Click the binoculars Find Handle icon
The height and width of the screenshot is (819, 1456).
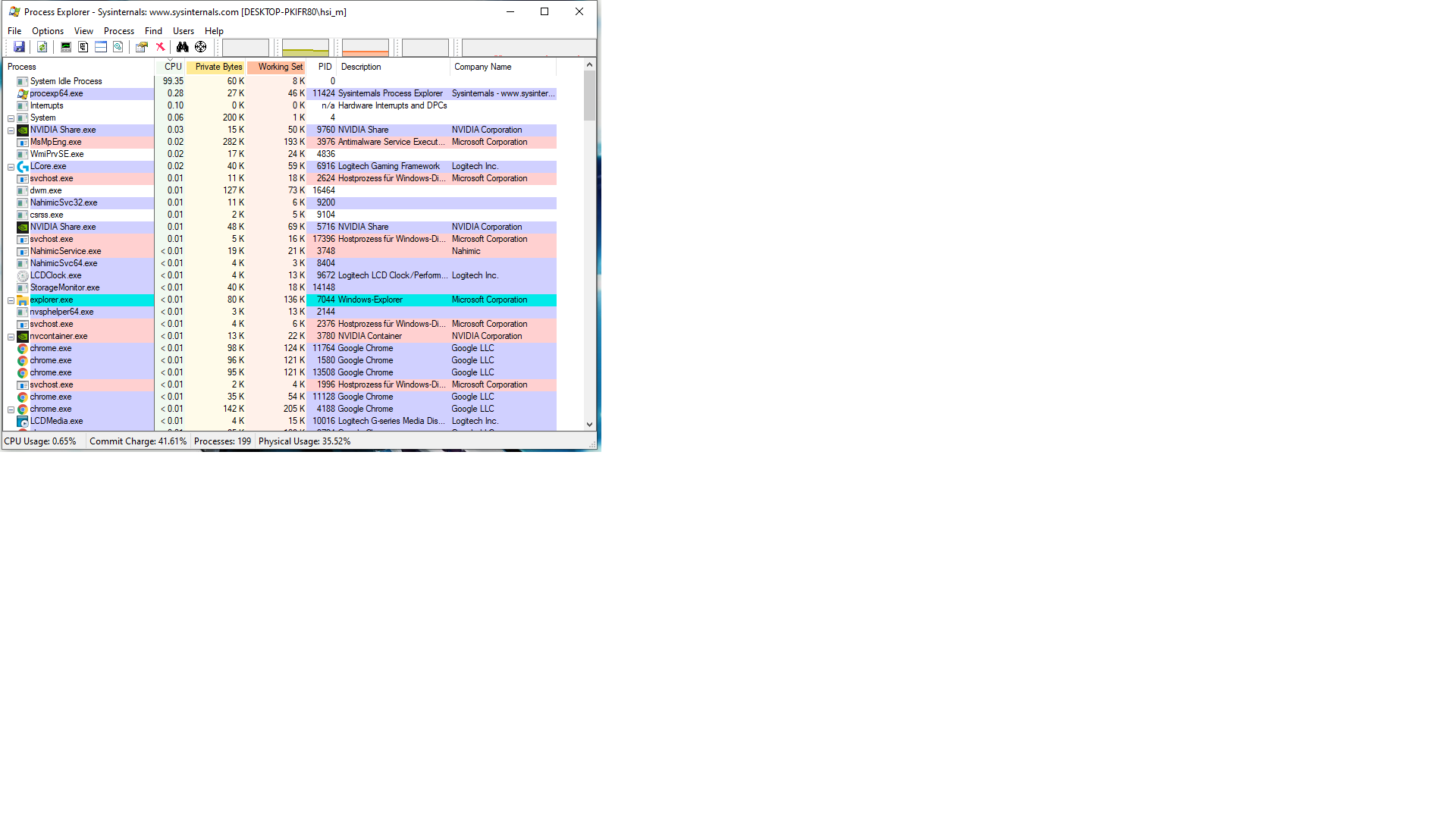[x=182, y=47]
